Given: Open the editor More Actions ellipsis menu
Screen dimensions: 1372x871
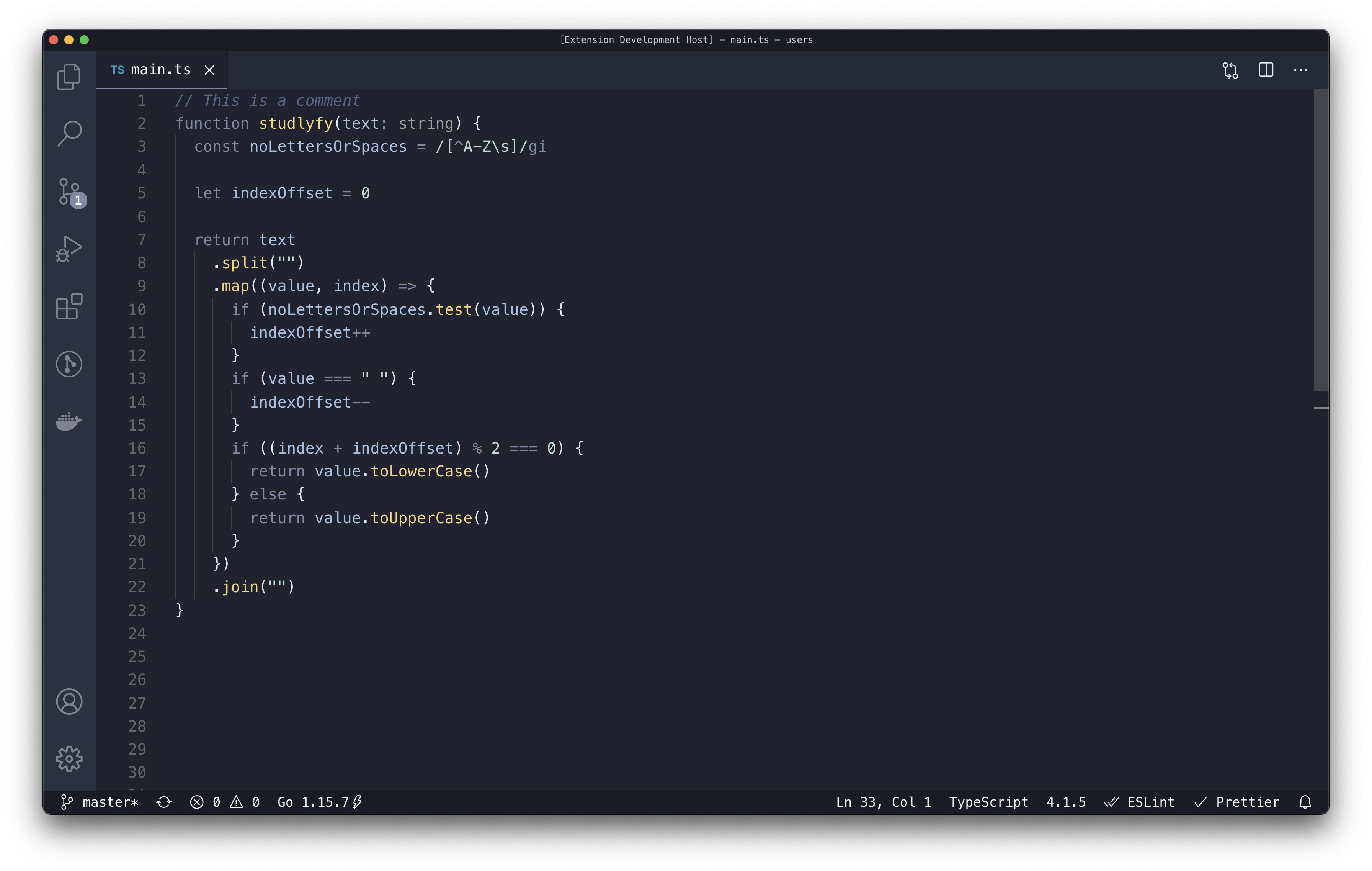Looking at the screenshot, I should click(x=1300, y=70).
